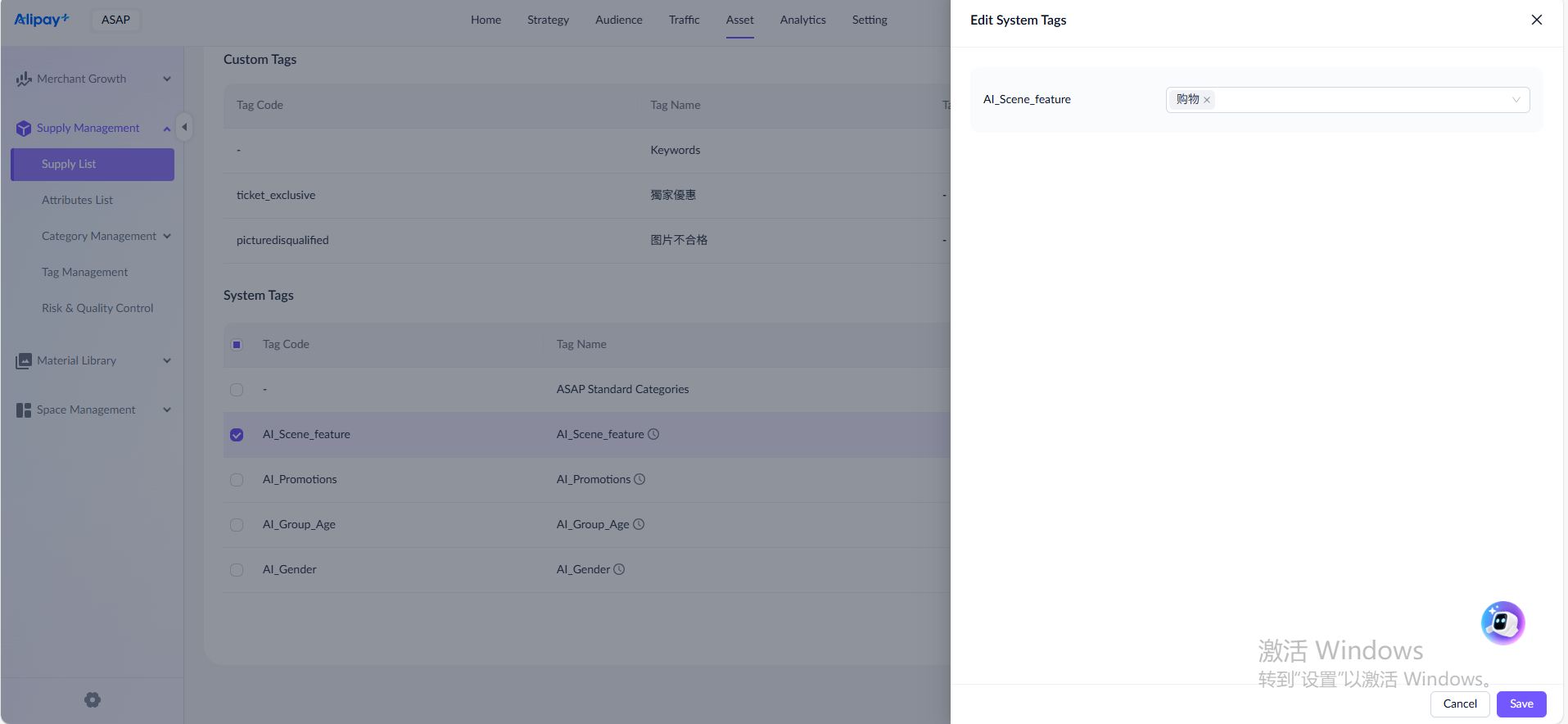The image size is (1568, 724).
Task: Click the settings gear icon in sidebar
Action: (x=93, y=700)
